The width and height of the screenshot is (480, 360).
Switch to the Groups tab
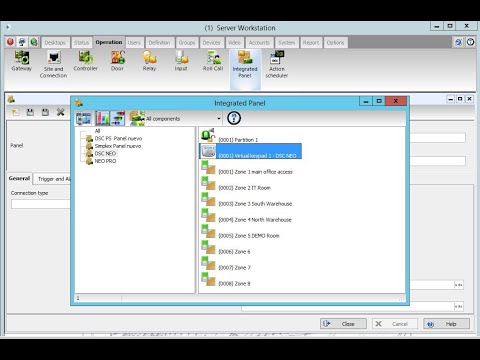click(187, 43)
